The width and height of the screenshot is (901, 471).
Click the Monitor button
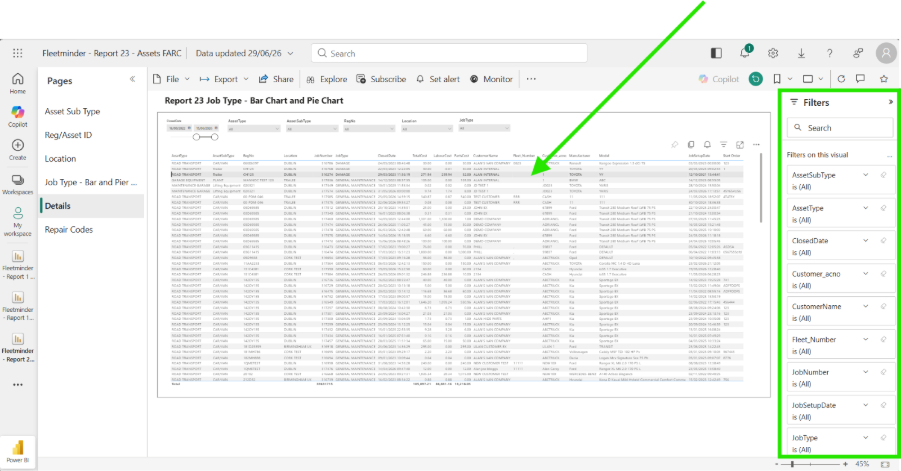click(491, 79)
